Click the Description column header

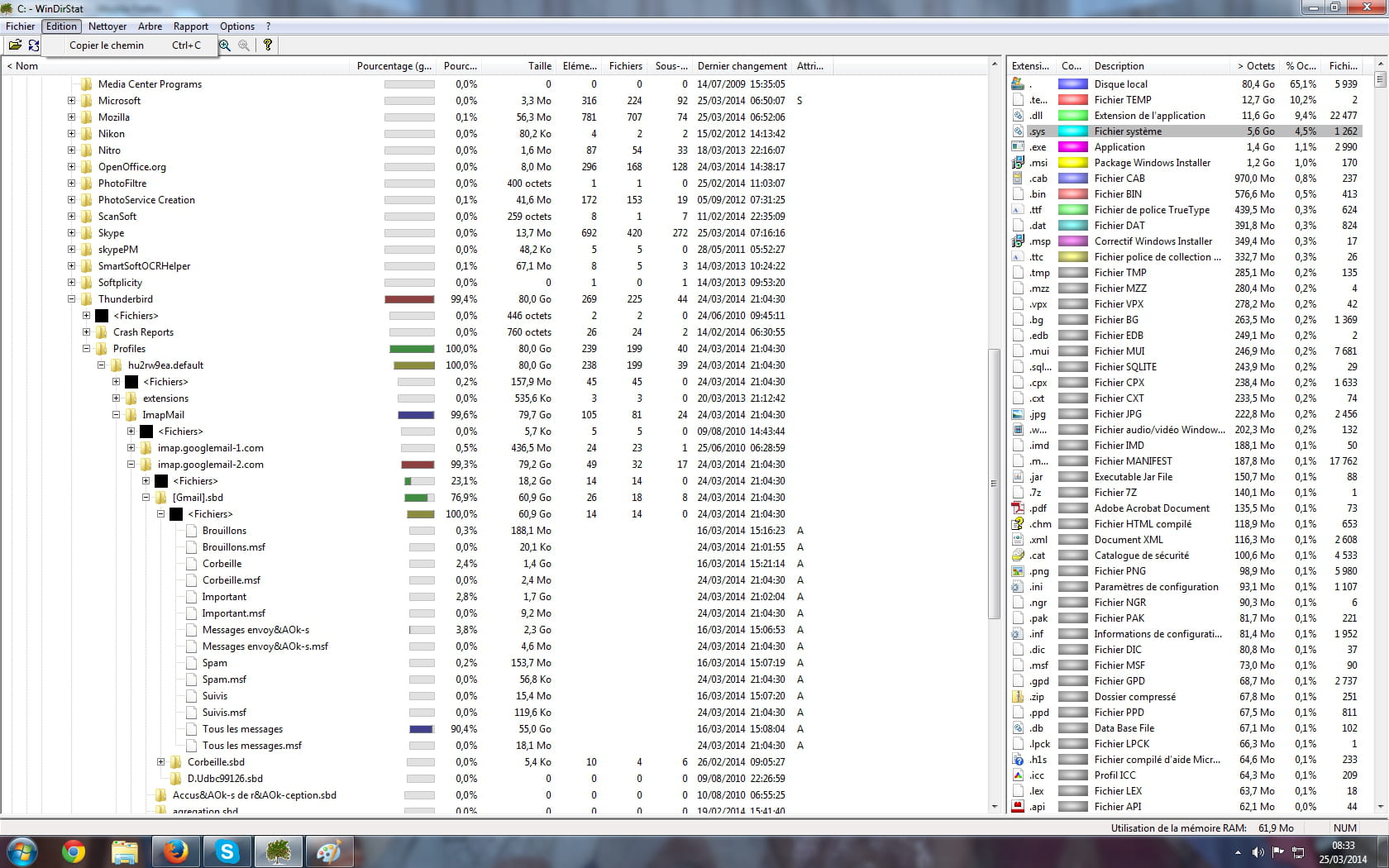[1119, 66]
